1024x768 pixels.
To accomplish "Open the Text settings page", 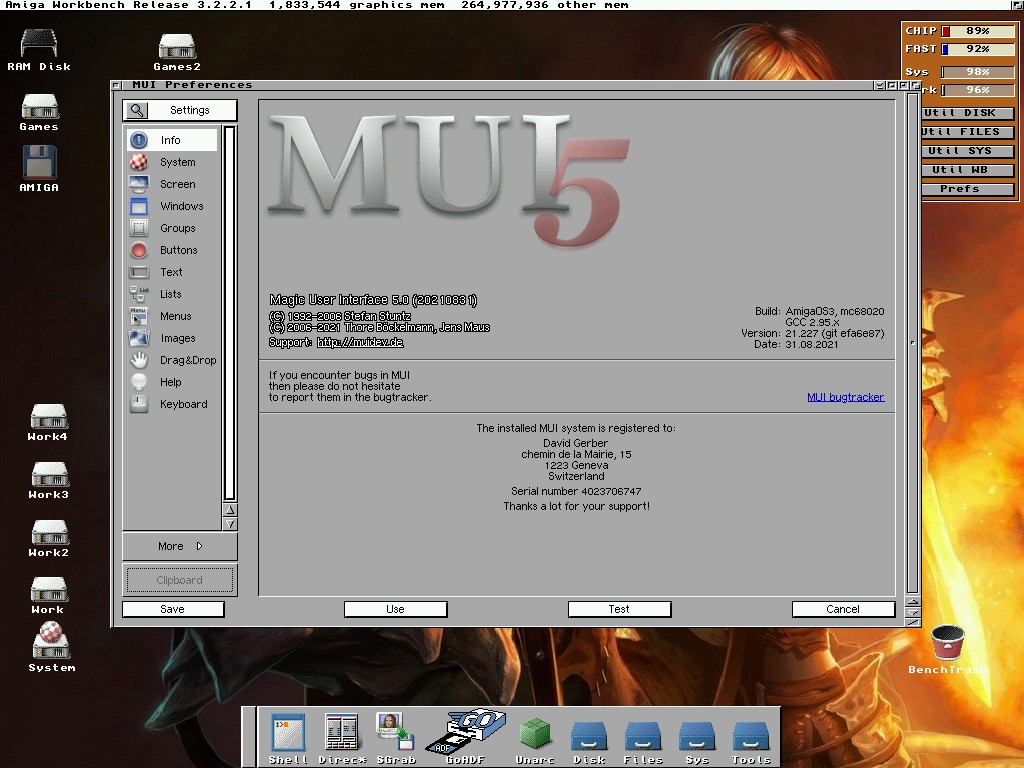I will coord(172,272).
